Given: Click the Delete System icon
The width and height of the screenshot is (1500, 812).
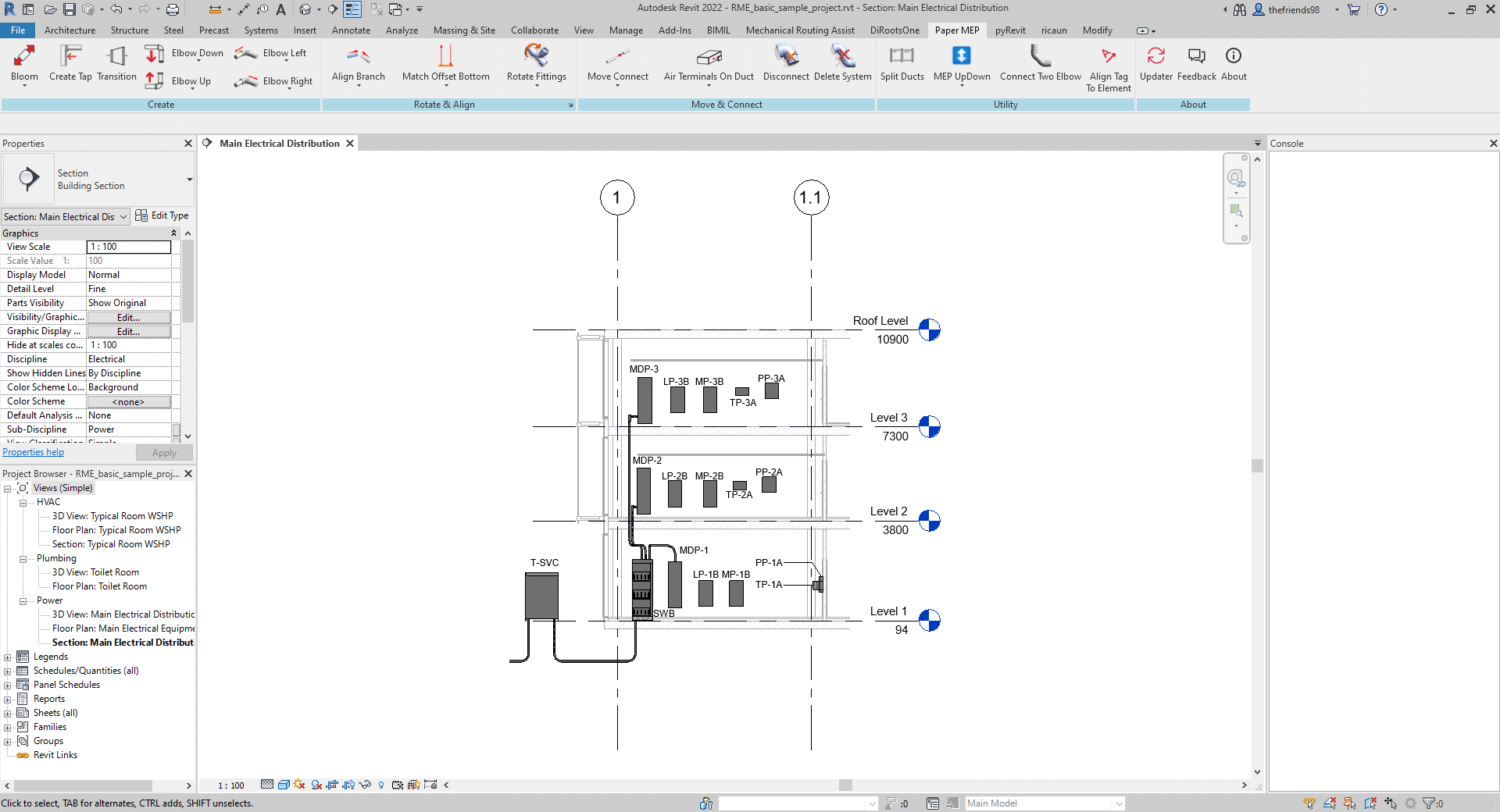Looking at the screenshot, I should [842, 57].
